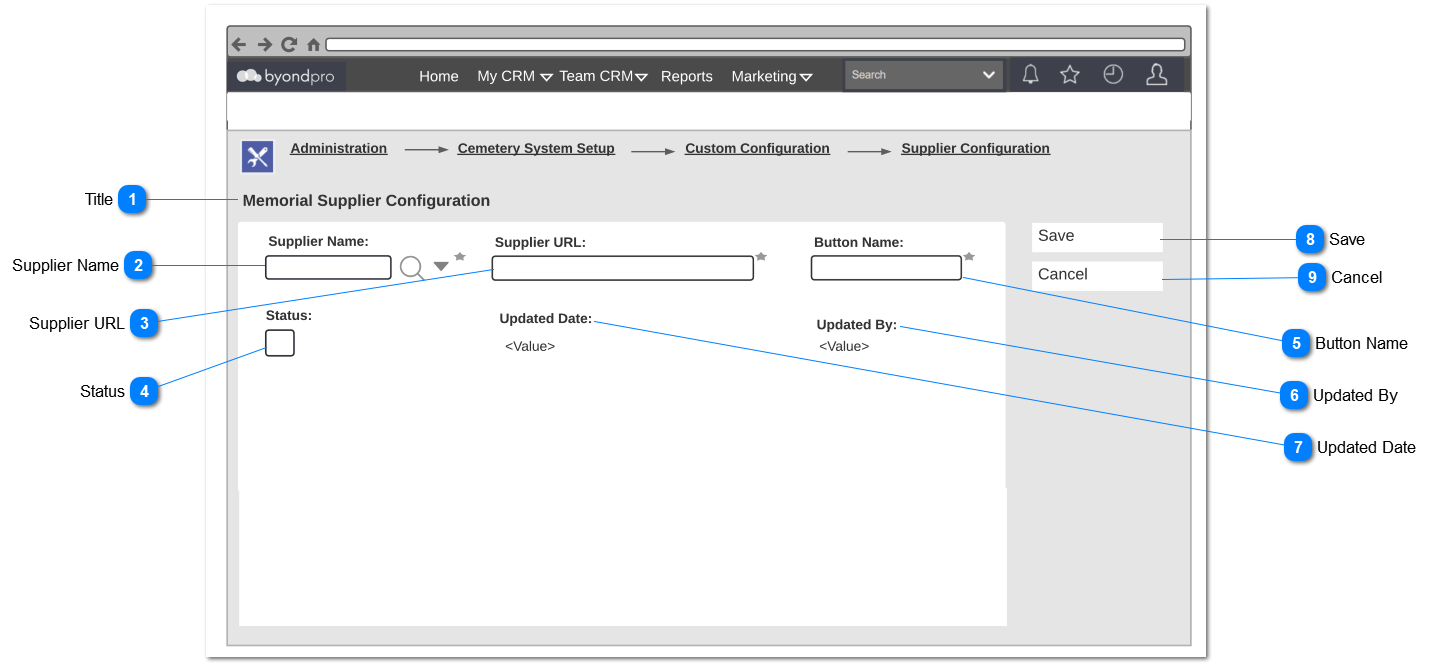1432x666 pixels.
Task: Click the Status label
Action: pyautogui.click(x=289, y=315)
